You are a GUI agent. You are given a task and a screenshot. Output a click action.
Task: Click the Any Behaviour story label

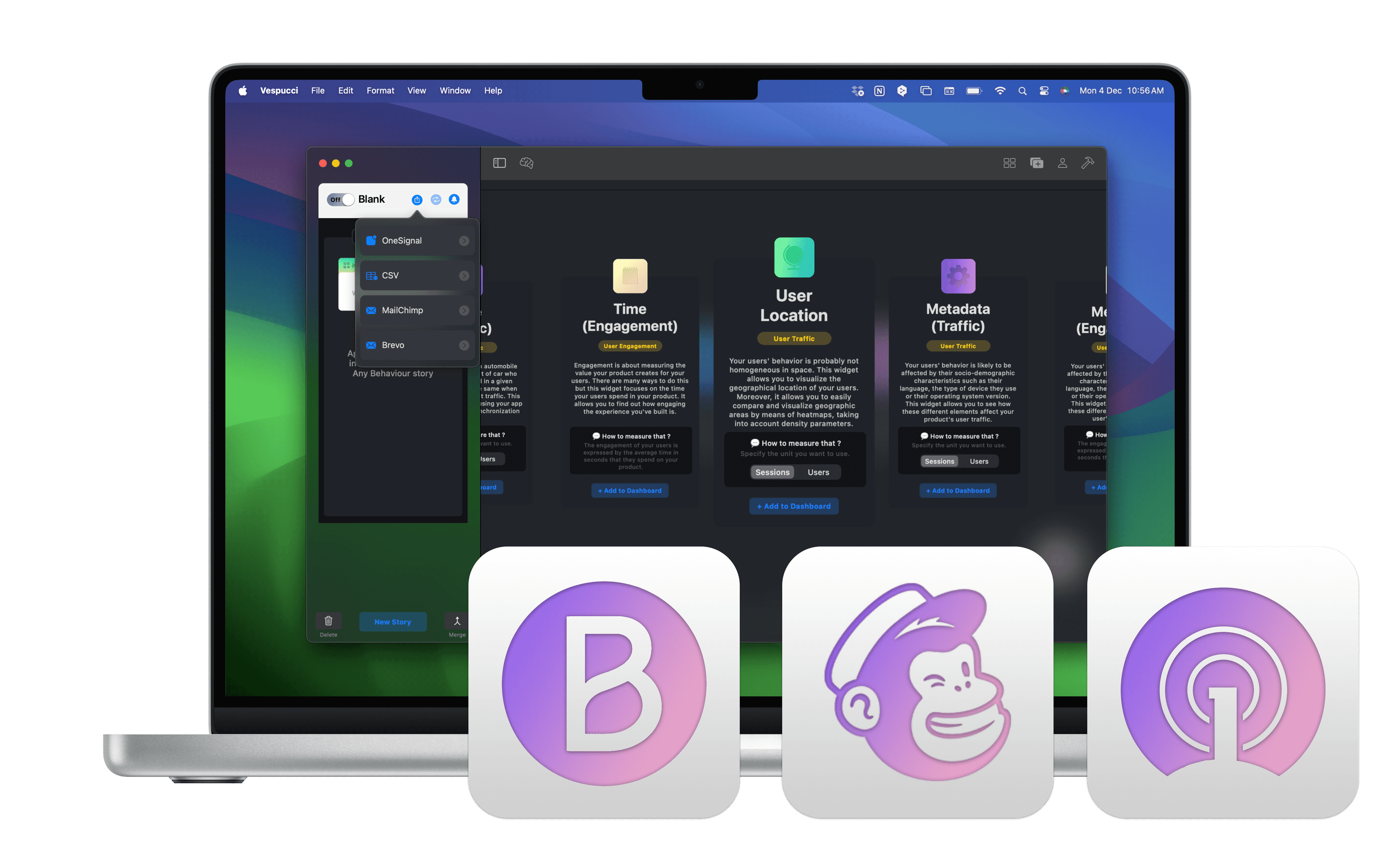tap(393, 373)
